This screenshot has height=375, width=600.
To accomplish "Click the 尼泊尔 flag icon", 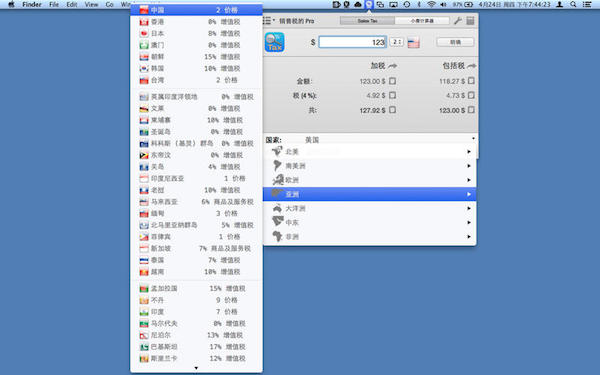I will 144,336.
